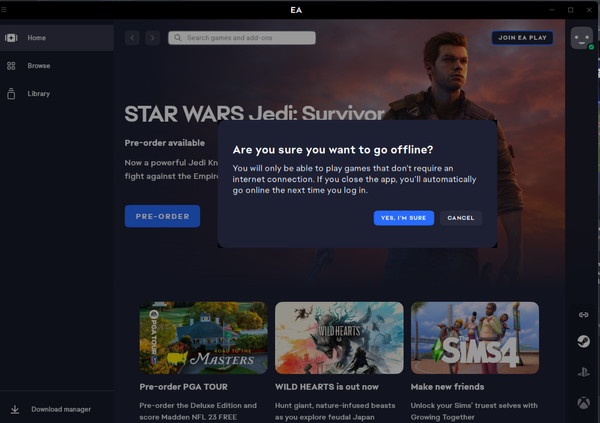Viewport: 600px width, 423px height.
Task: Confirm going offline with Yes, I'm Sure
Action: tap(404, 218)
